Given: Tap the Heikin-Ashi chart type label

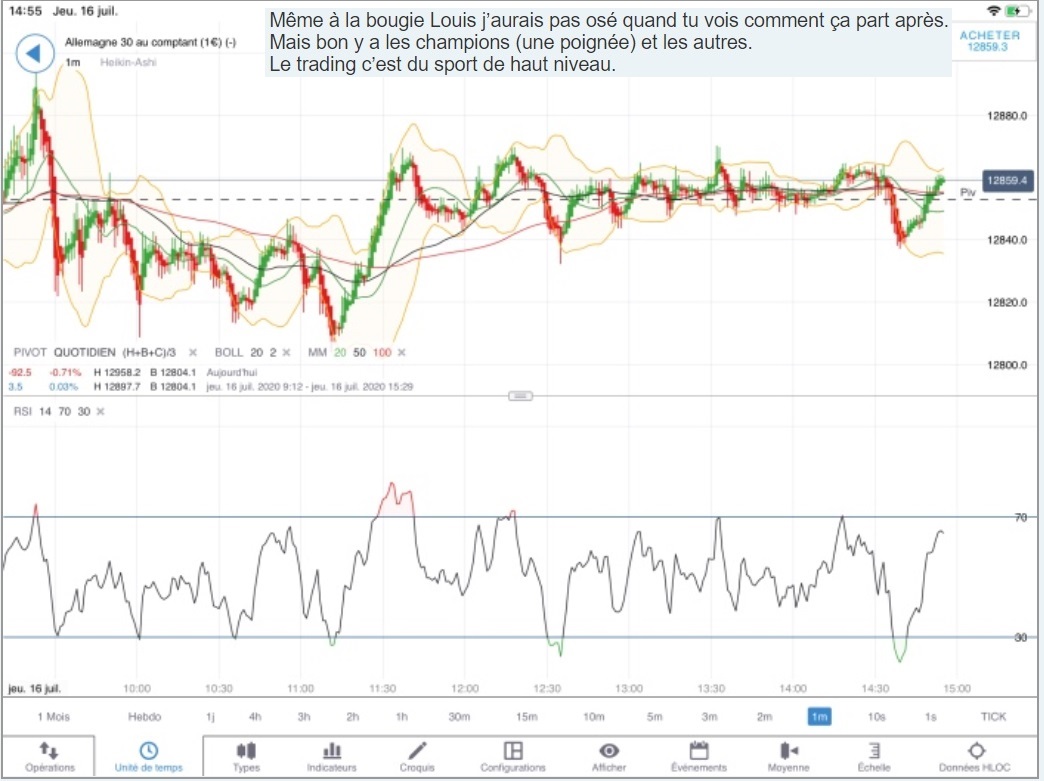Looking at the screenshot, I should [x=128, y=62].
